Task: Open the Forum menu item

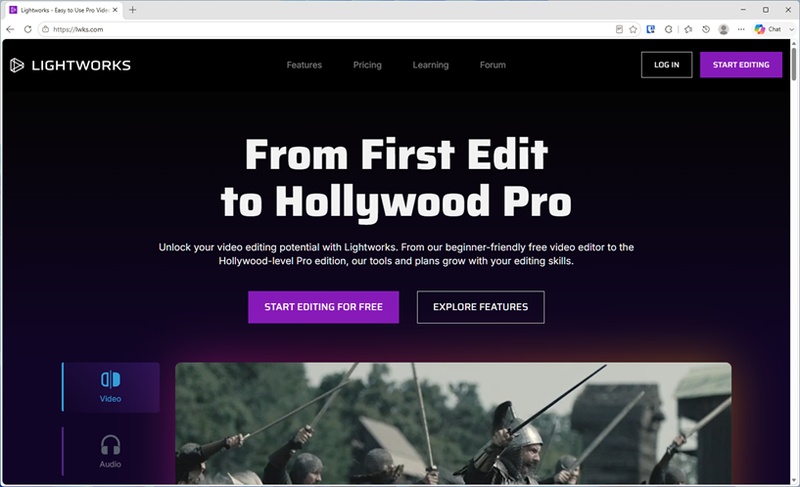Action: [x=493, y=65]
